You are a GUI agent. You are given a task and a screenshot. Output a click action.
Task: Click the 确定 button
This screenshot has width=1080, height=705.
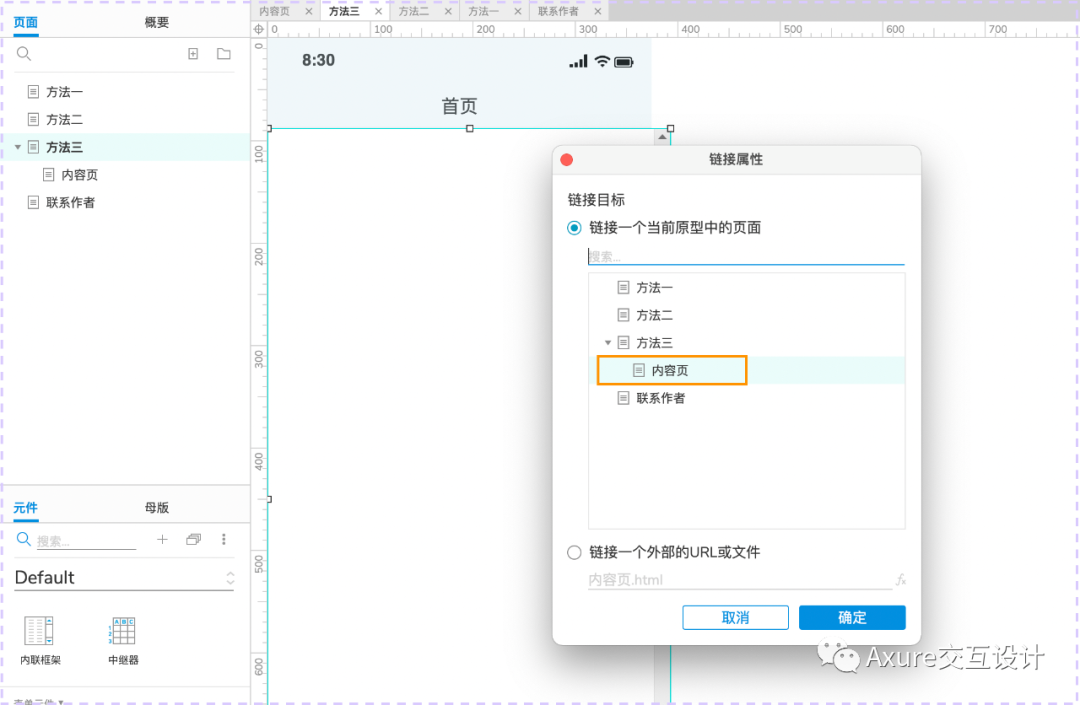click(852, 617)
